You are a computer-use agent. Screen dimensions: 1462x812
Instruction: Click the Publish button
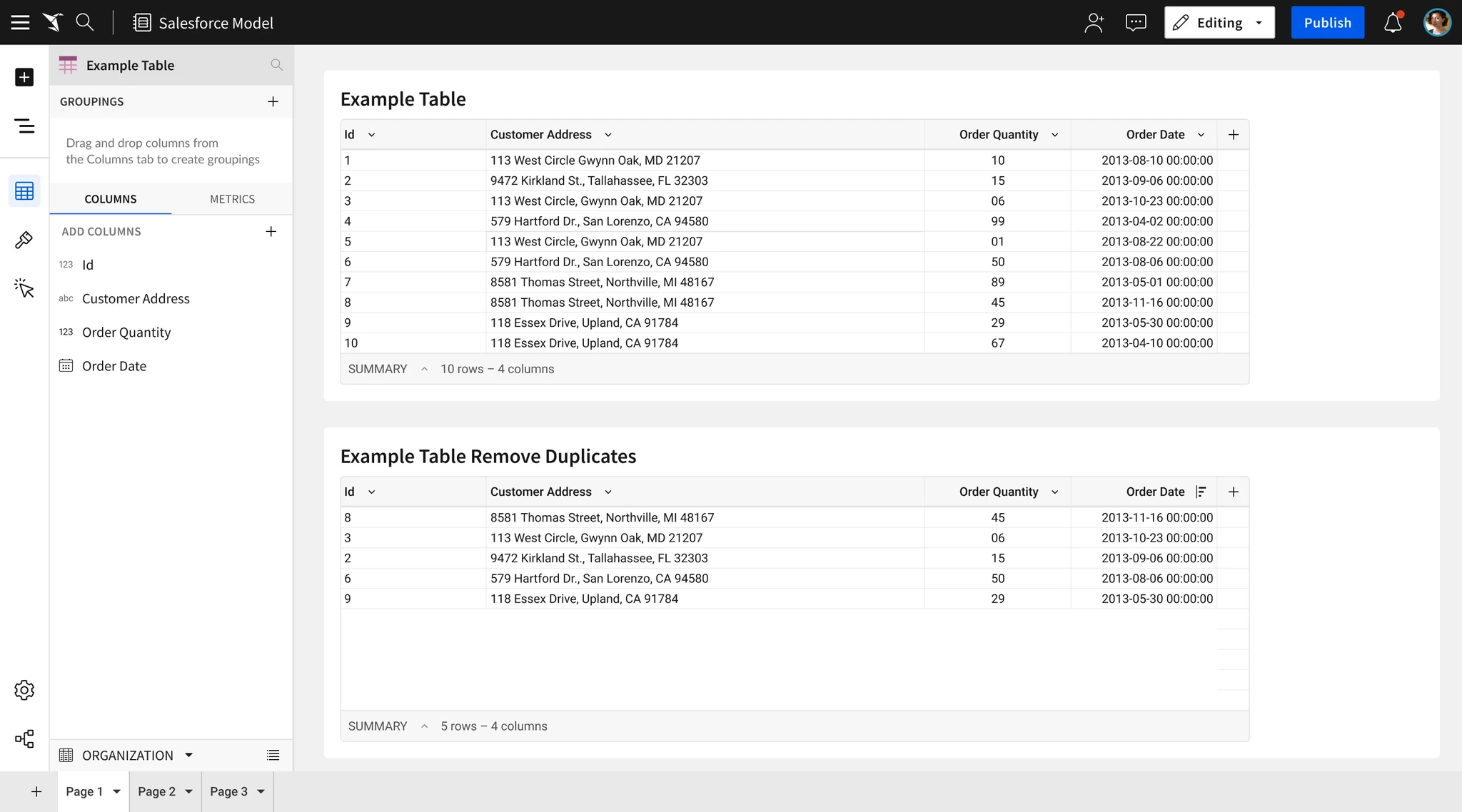click(x=1326, y=23)
